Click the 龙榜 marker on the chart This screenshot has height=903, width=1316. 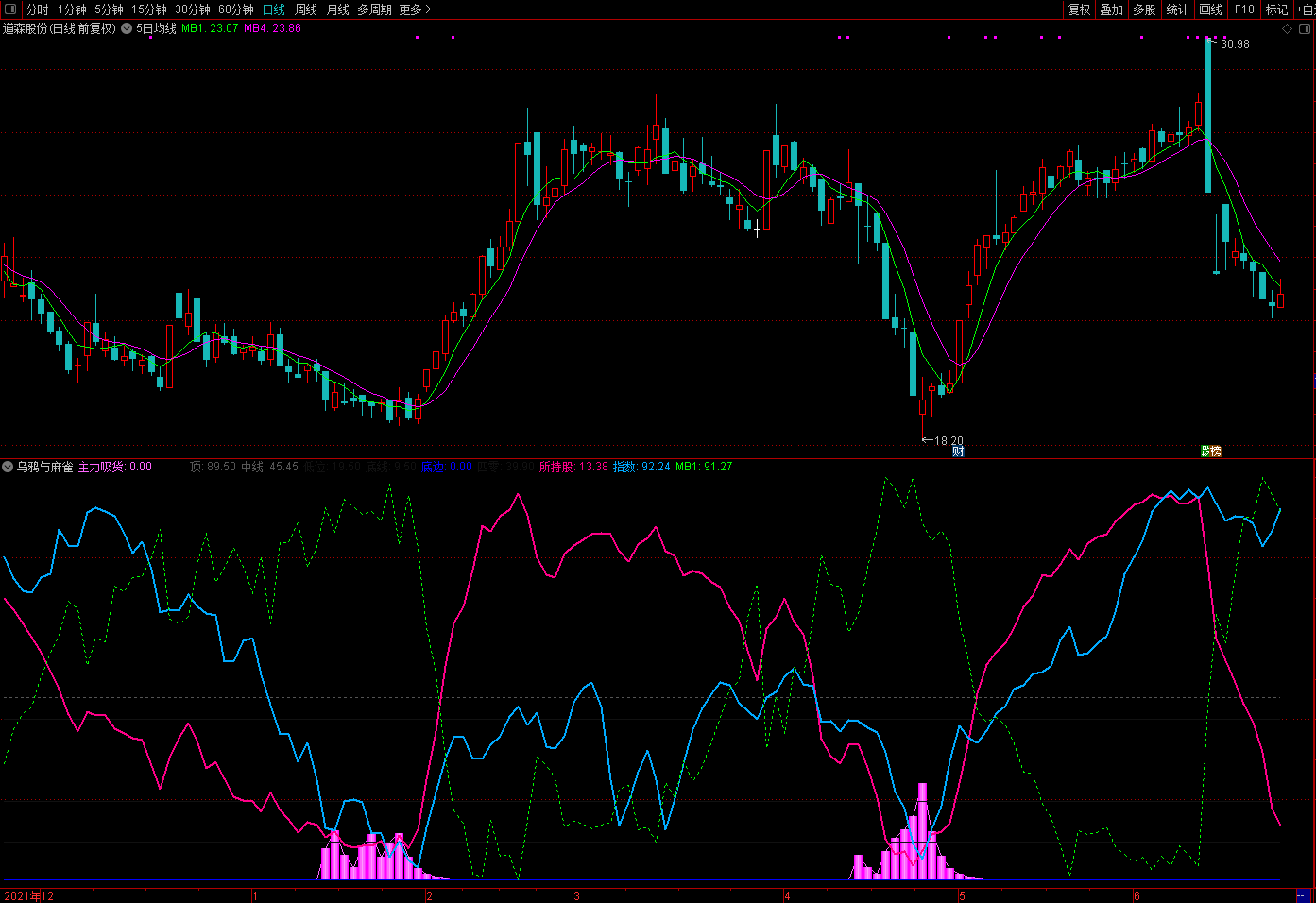pyautogui.click(x=1210, y=451)
